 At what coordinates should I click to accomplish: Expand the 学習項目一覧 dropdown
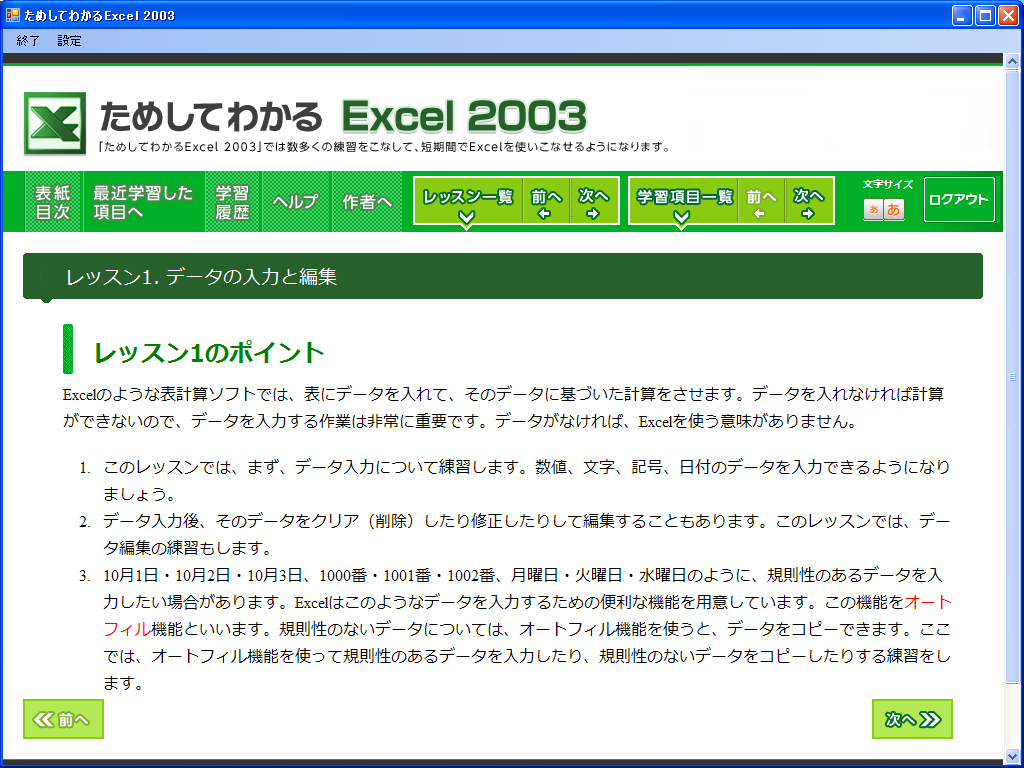tap(684, 201)
